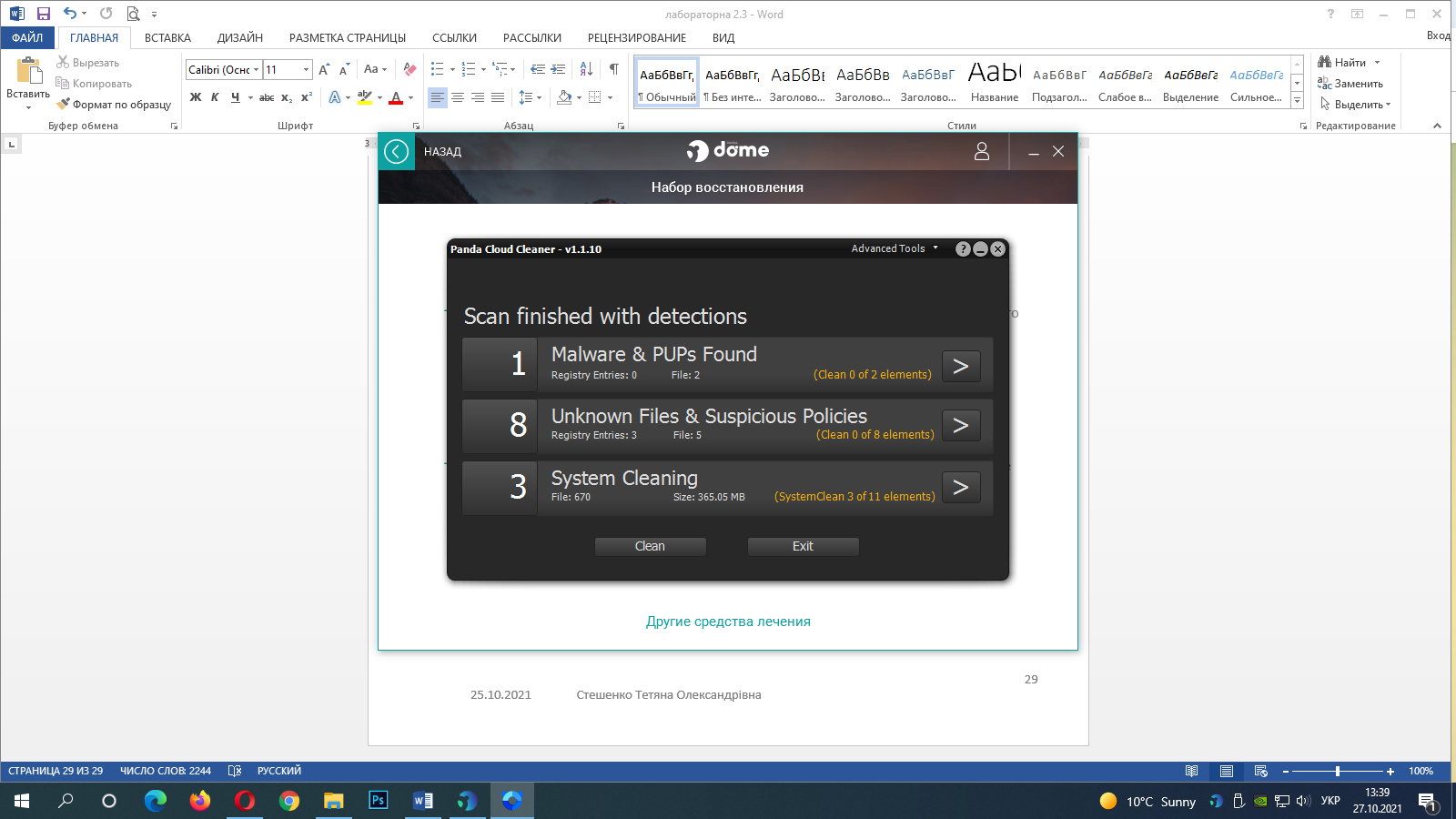Click Copy (Копировать) in clipboard group

[94, 84]
